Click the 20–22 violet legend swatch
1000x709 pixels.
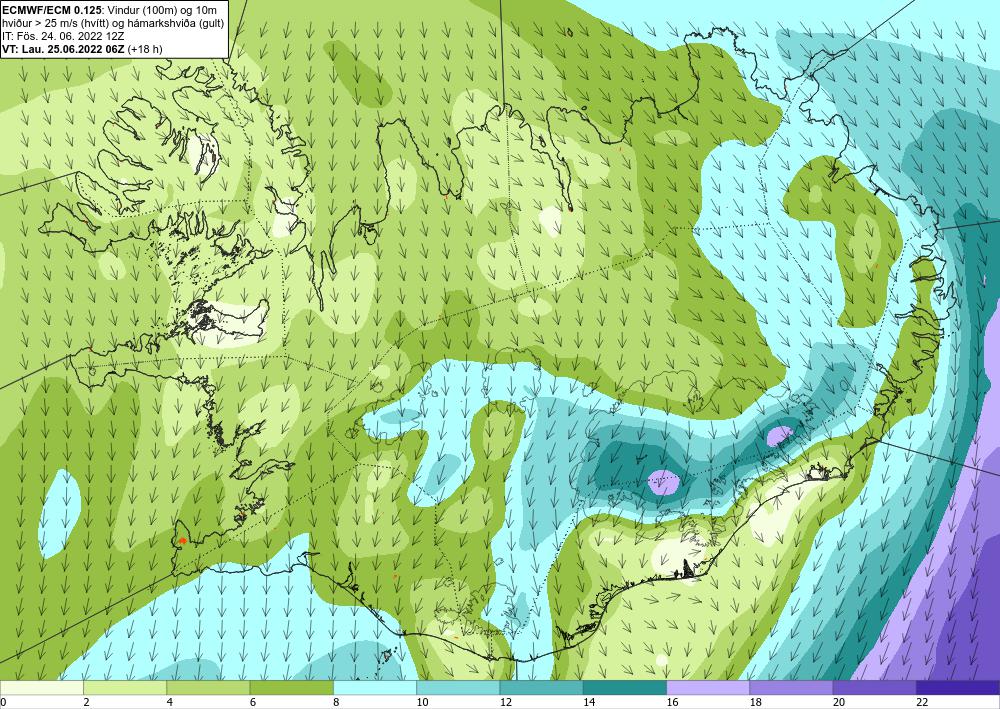click(x=874, y=687)
